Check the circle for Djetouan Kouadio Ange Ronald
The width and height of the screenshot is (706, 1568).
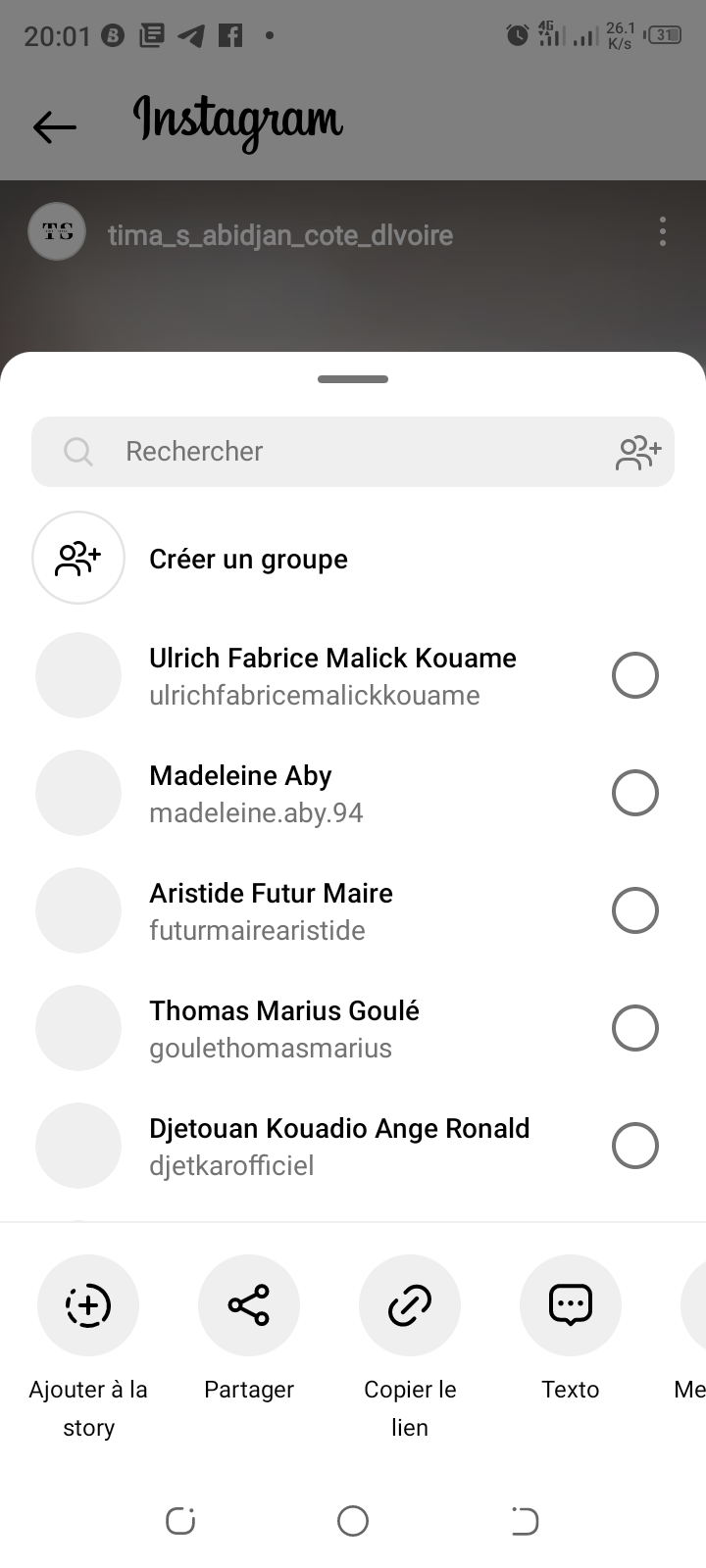pyautogui.click(x=635, y=1146)
